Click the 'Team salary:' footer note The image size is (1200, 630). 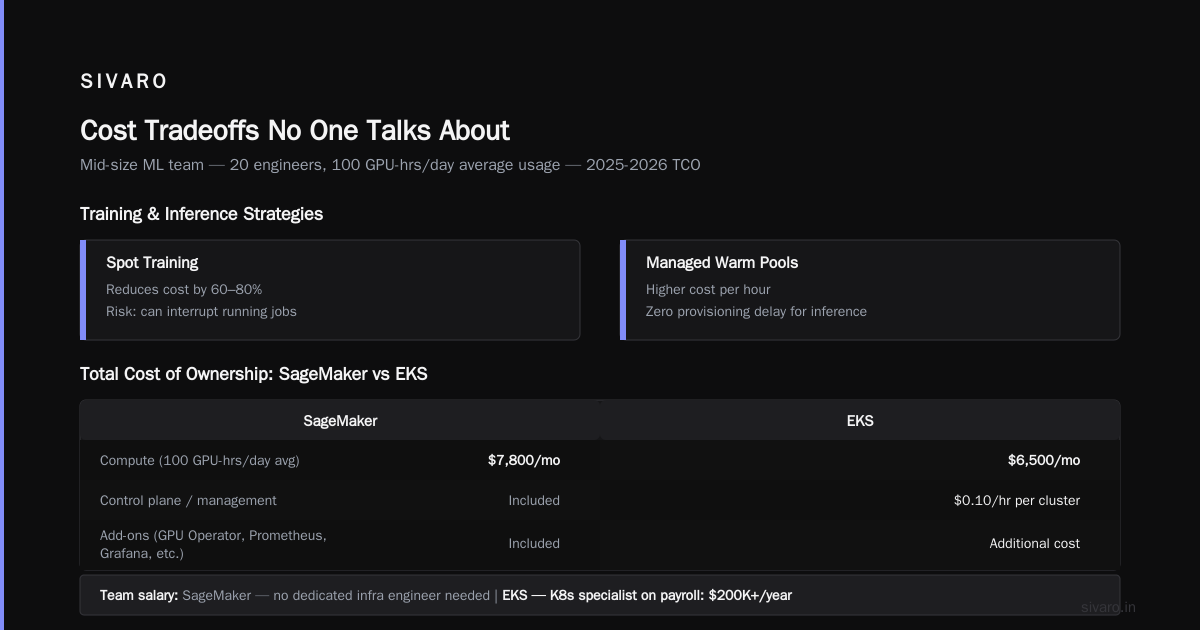coord(600,595)
